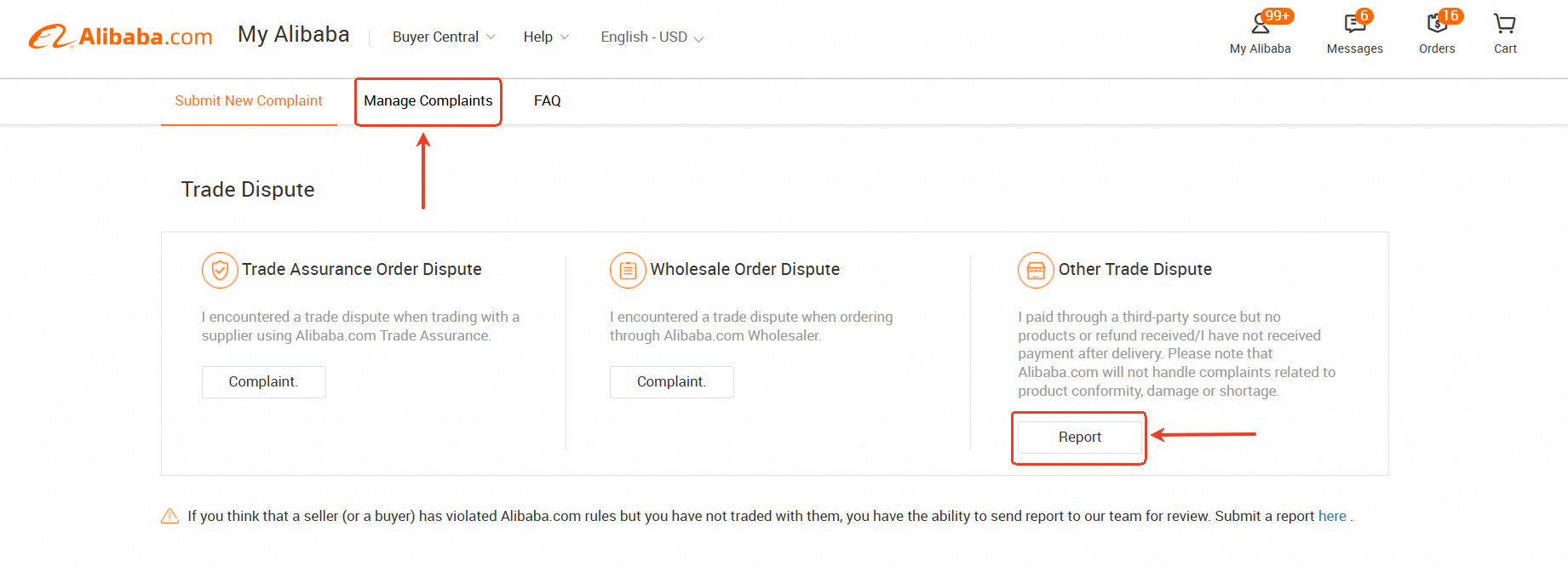Screen dimensions: 1568x578
Task: Click the 99+ notification badge
Action: tap(1278, 15)
